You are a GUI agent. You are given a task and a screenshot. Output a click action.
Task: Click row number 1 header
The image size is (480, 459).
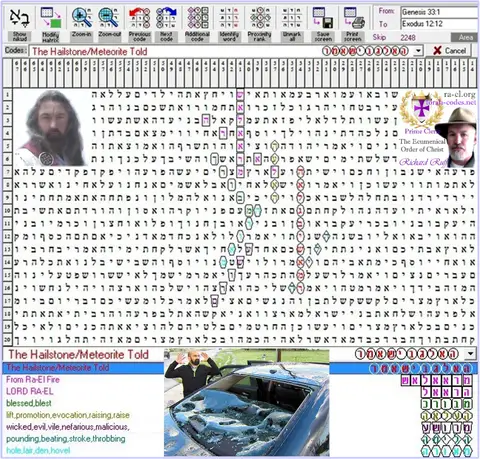click(x=7, y=94)
